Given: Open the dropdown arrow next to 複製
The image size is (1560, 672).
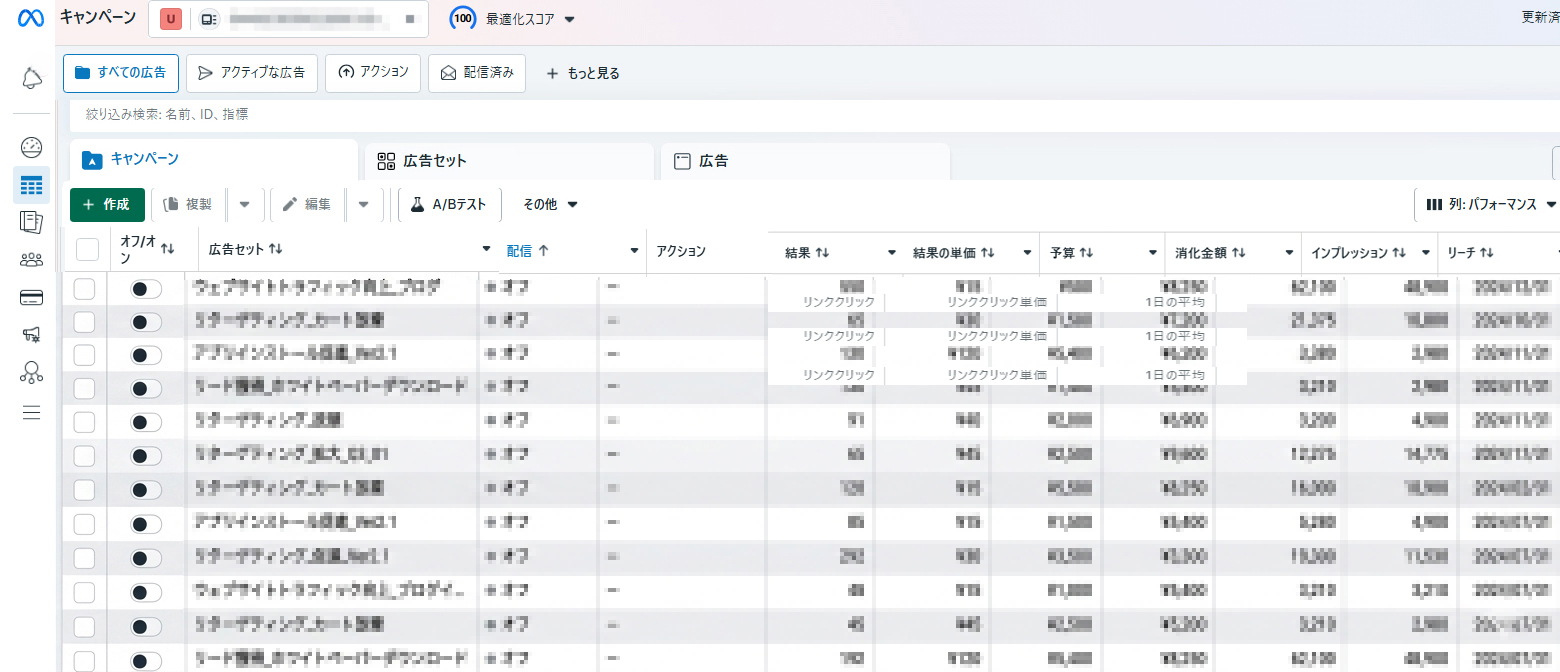Looking at the screenshot, I should (245, 204).
